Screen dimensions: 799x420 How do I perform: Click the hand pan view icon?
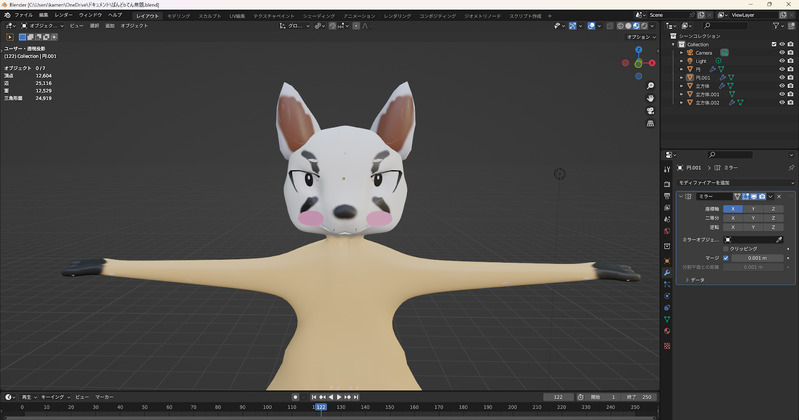pos(651,99)
